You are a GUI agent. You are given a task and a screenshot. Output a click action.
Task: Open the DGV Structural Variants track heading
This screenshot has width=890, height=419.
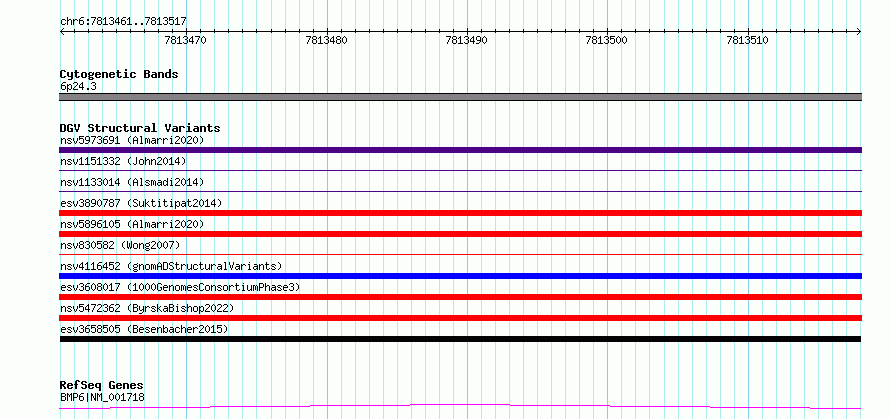(140, 128)
